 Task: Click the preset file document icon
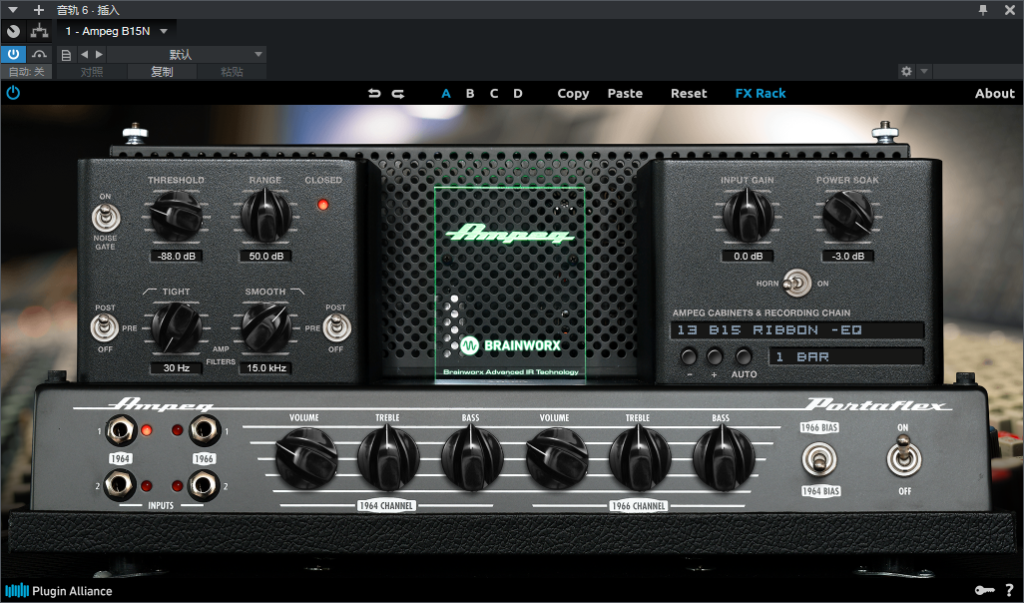coord(66,55)
